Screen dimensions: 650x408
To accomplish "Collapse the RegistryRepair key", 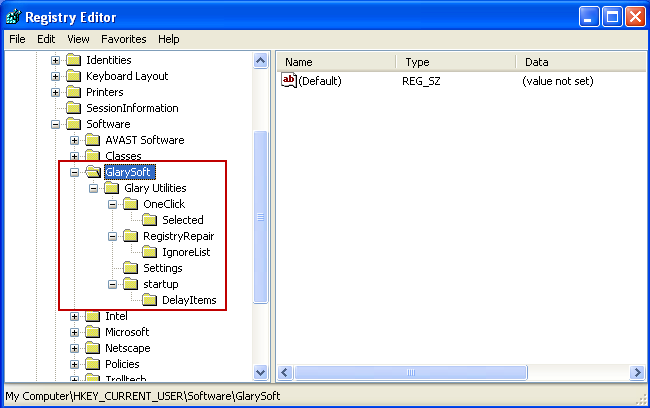I will click(112, 236).
